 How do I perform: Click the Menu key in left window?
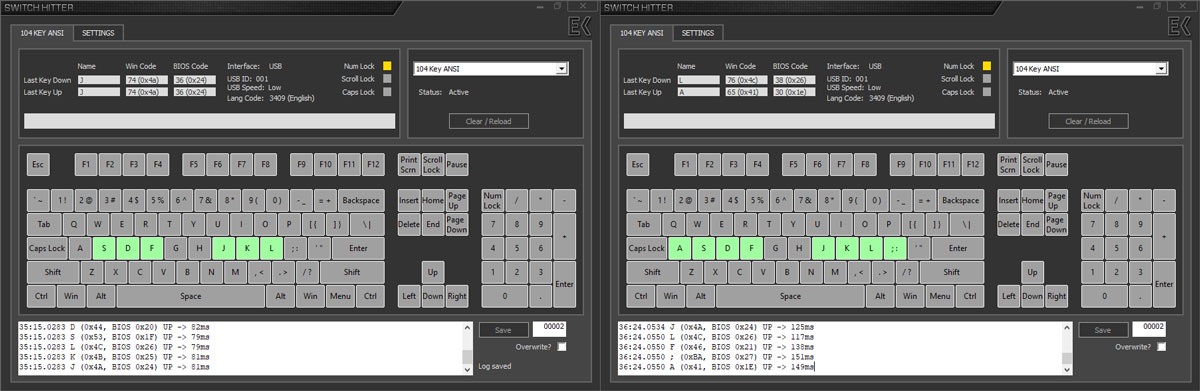point(339,296)
